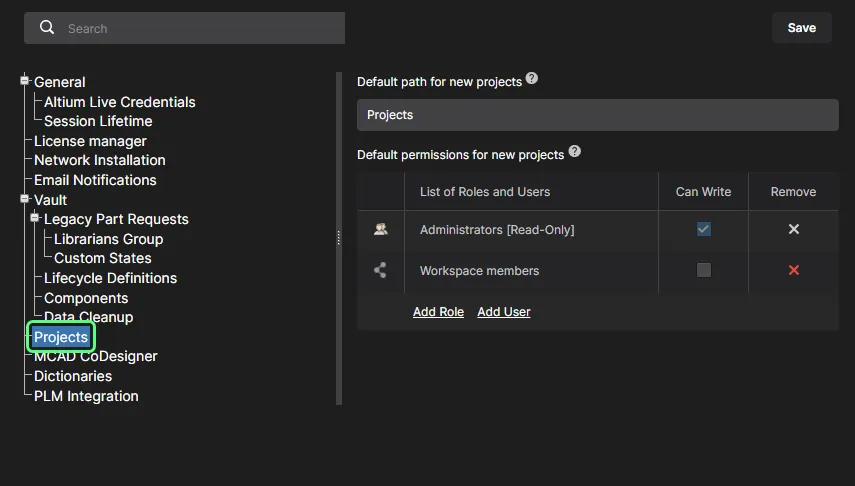Screen dimensions: 855x486
Task: Remove Administrators role with X icon
Action: [x=793, y=229]
